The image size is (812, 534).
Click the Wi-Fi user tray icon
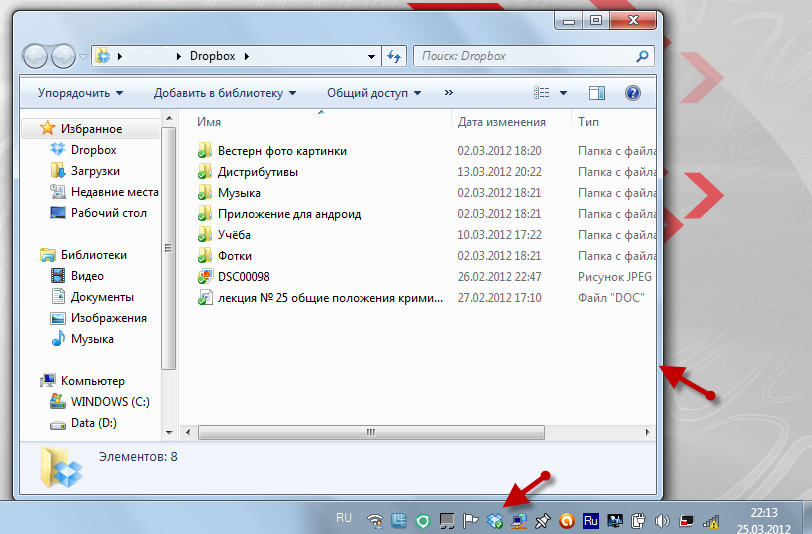374,521
